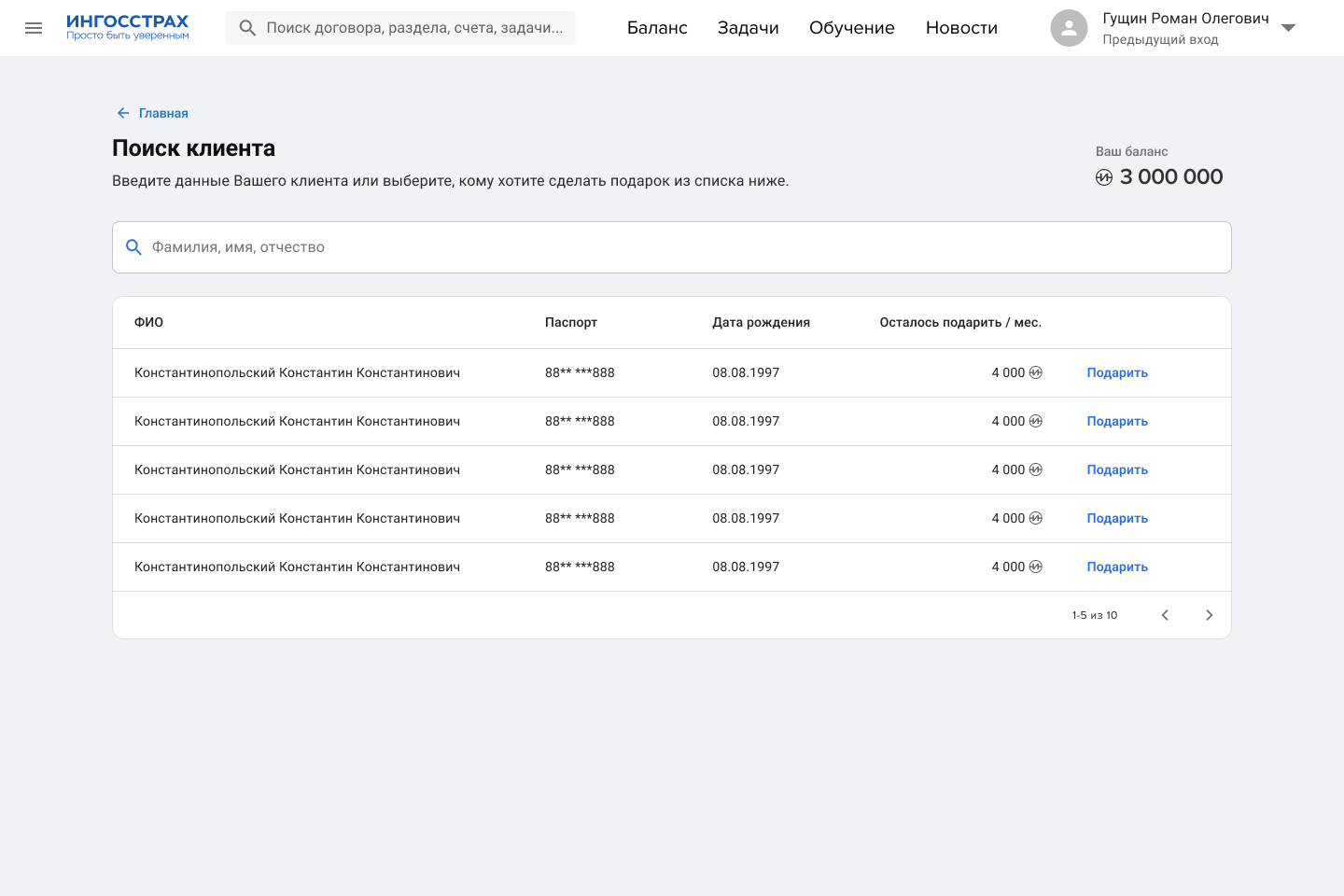This screenshot has width=1344, height=896.
Task: Open the Баланс menu item
Action: pyautogui.click(x=657, y=28)
